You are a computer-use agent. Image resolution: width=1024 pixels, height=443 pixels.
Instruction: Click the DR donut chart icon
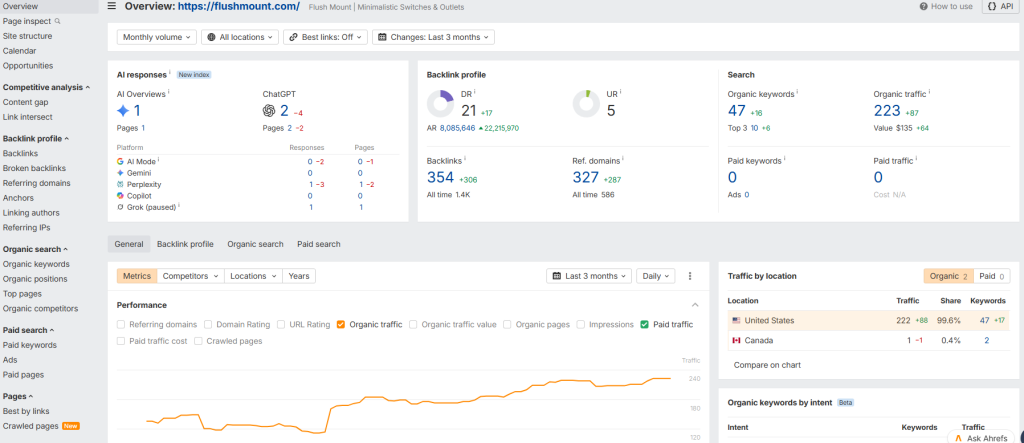pyautogui.click(x=441, y=104)
